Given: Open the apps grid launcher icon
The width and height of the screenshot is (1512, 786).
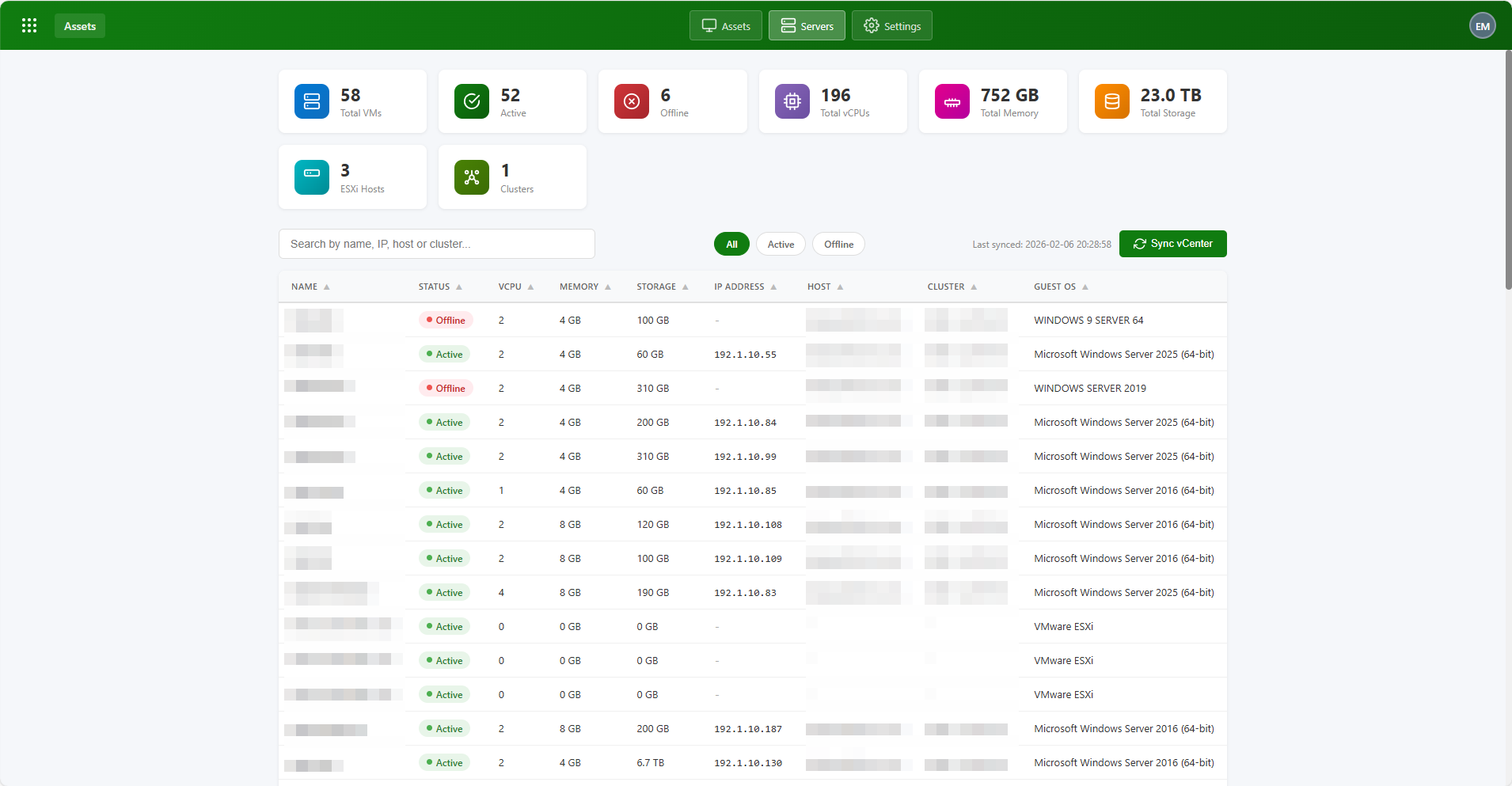Looking at the screenshot, I should [x=29, y=26].
